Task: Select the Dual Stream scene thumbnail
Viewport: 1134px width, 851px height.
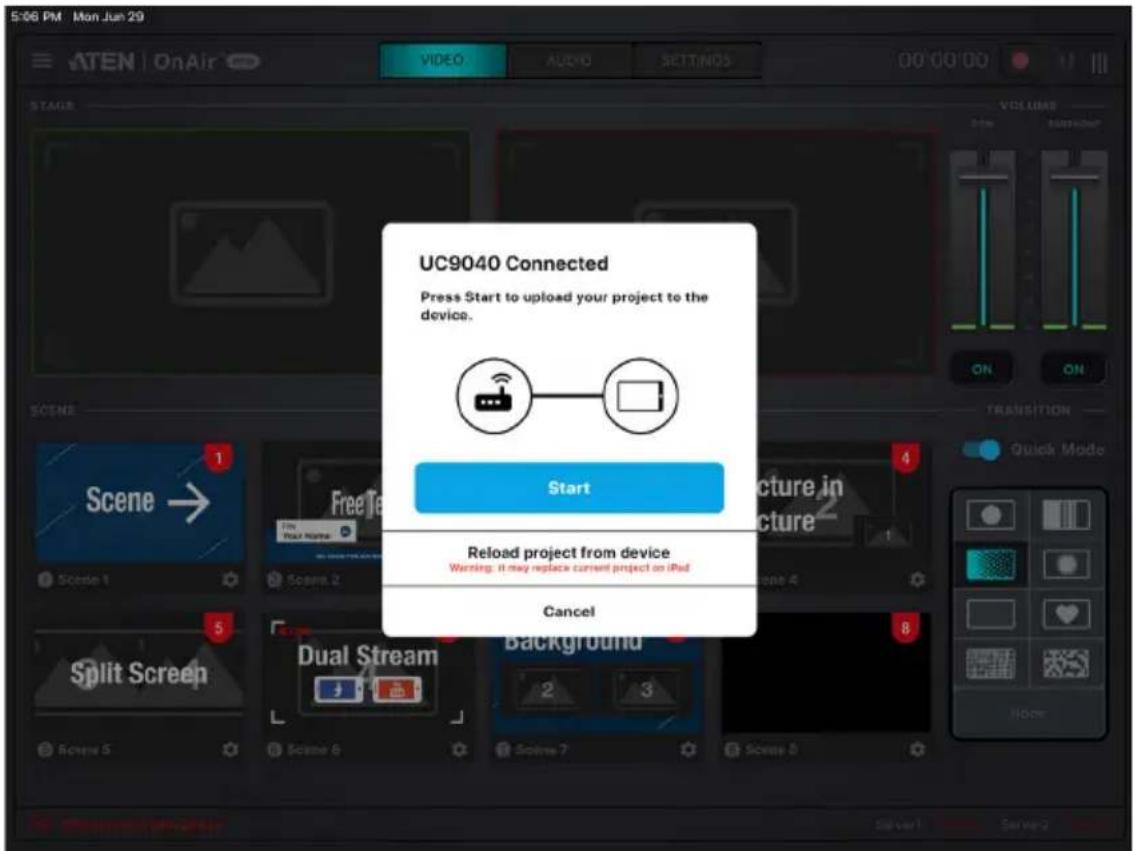Action: coord(368,672)
